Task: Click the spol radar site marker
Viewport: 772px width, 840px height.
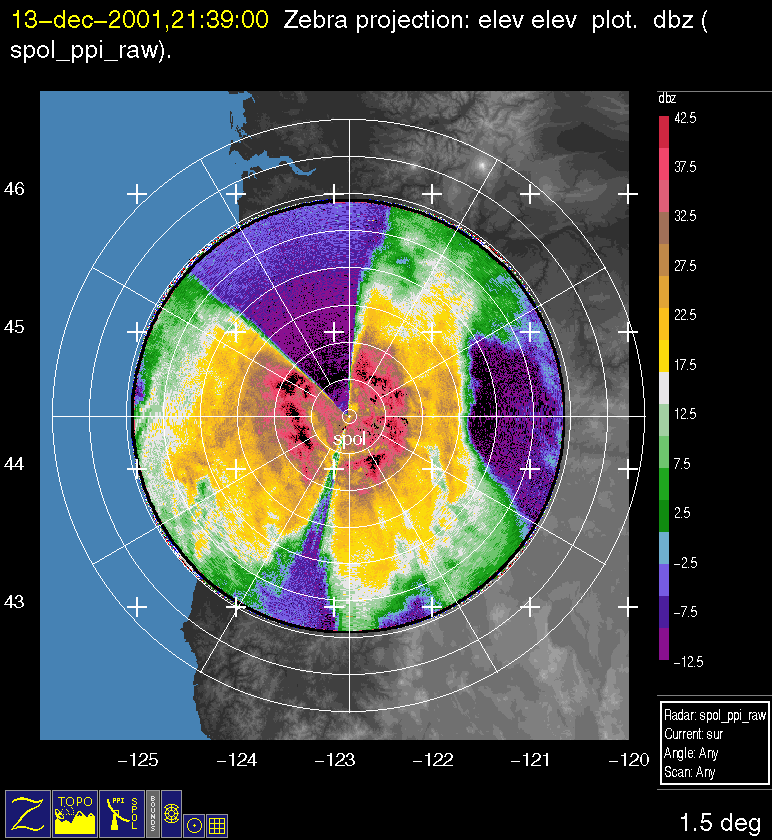Action: (348, 415)
